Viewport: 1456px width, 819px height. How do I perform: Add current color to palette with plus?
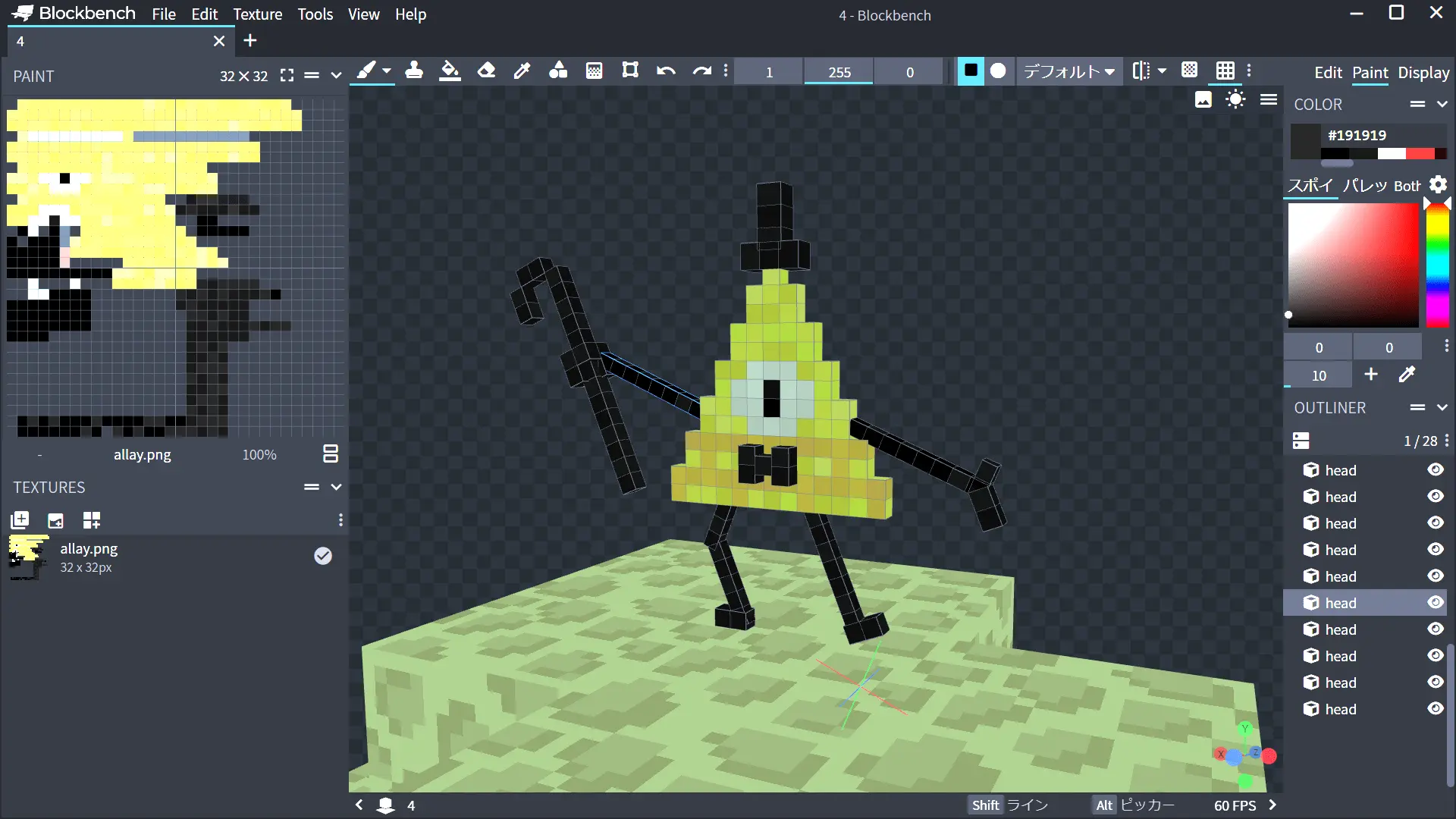pos(1371,375)
